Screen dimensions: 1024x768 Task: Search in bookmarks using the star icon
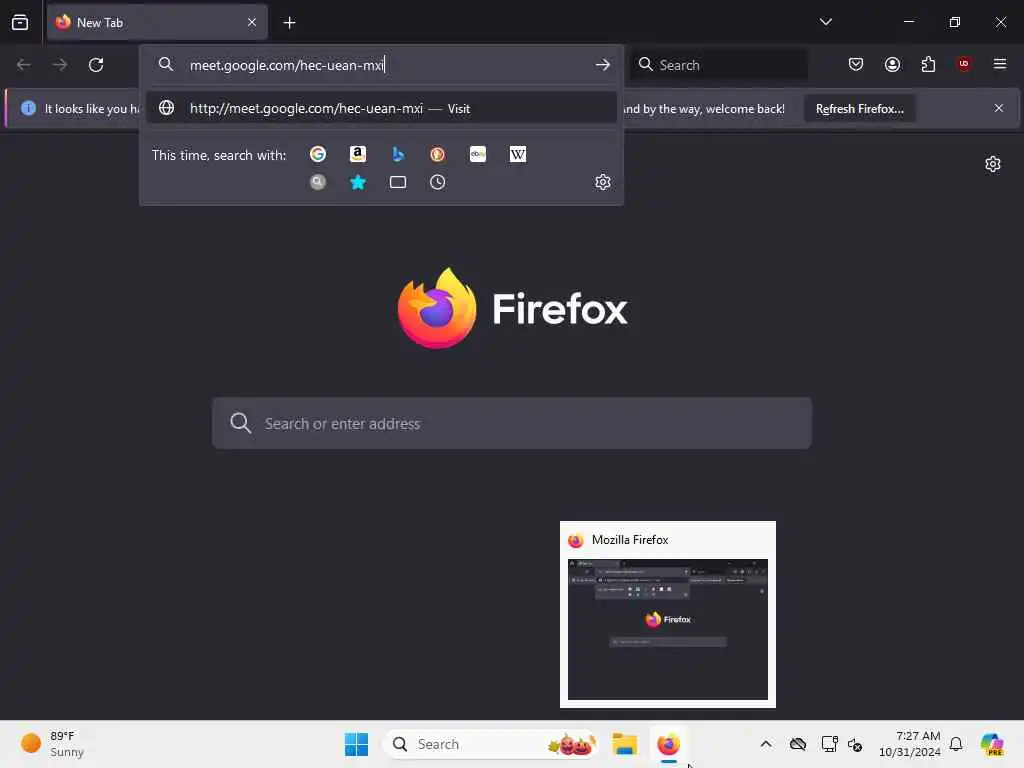(x=358, y=182)
